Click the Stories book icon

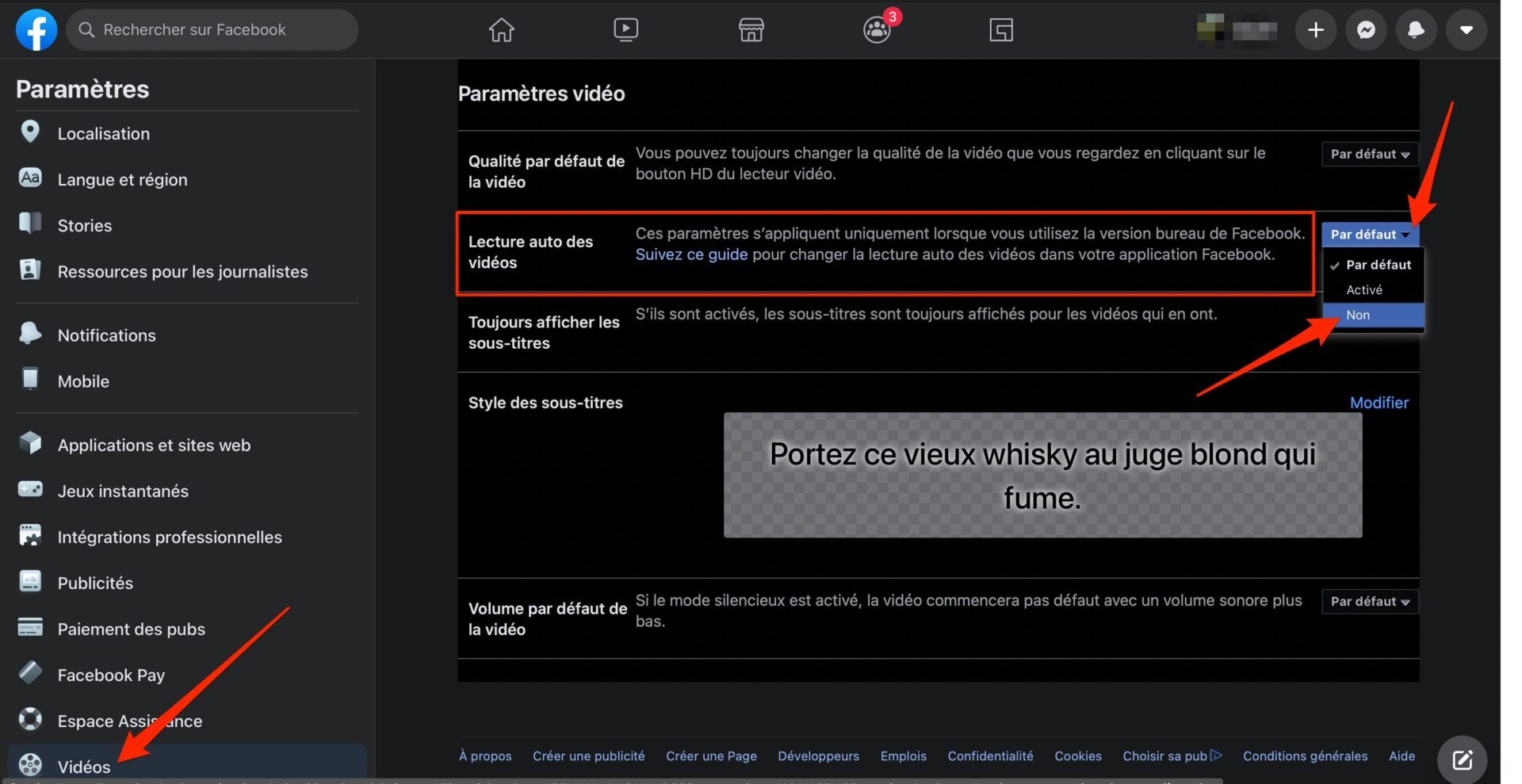pos(30,224)
